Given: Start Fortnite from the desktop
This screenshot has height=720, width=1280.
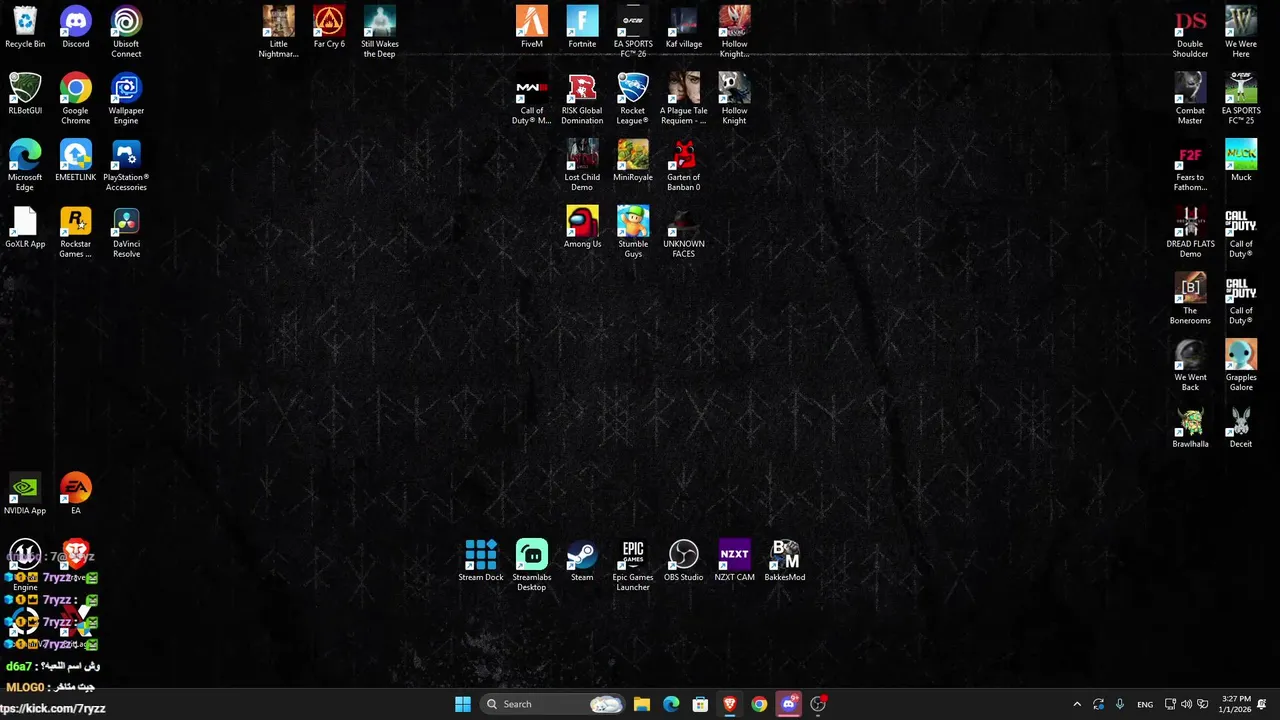Looking at the screenshot, I should (x=582, y=28).
